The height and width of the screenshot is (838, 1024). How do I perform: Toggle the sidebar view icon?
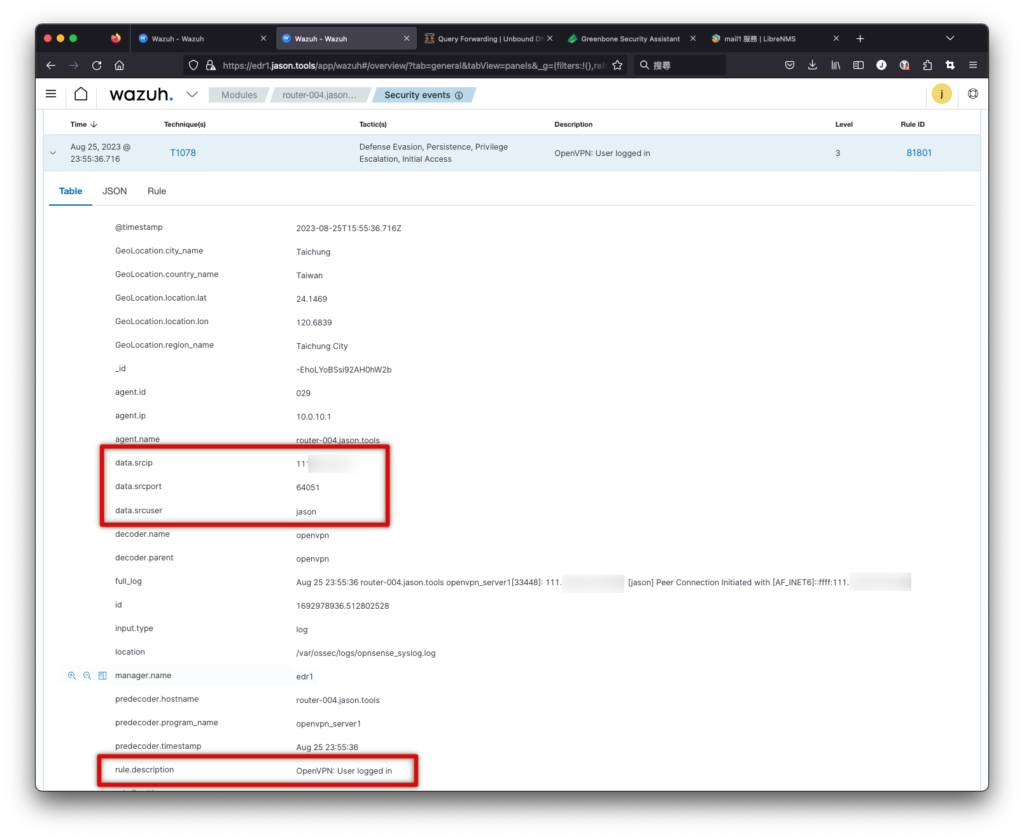click(x=858, y=65)
